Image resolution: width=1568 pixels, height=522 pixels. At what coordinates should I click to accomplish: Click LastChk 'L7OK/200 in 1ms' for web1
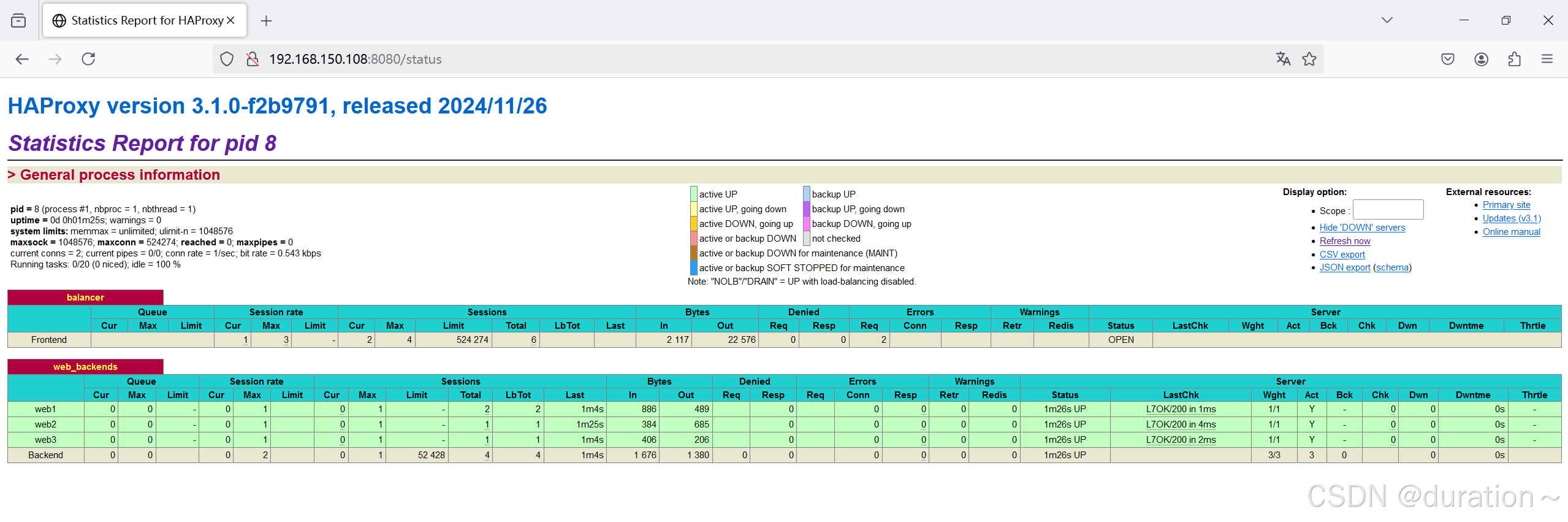pos(1181,409)
